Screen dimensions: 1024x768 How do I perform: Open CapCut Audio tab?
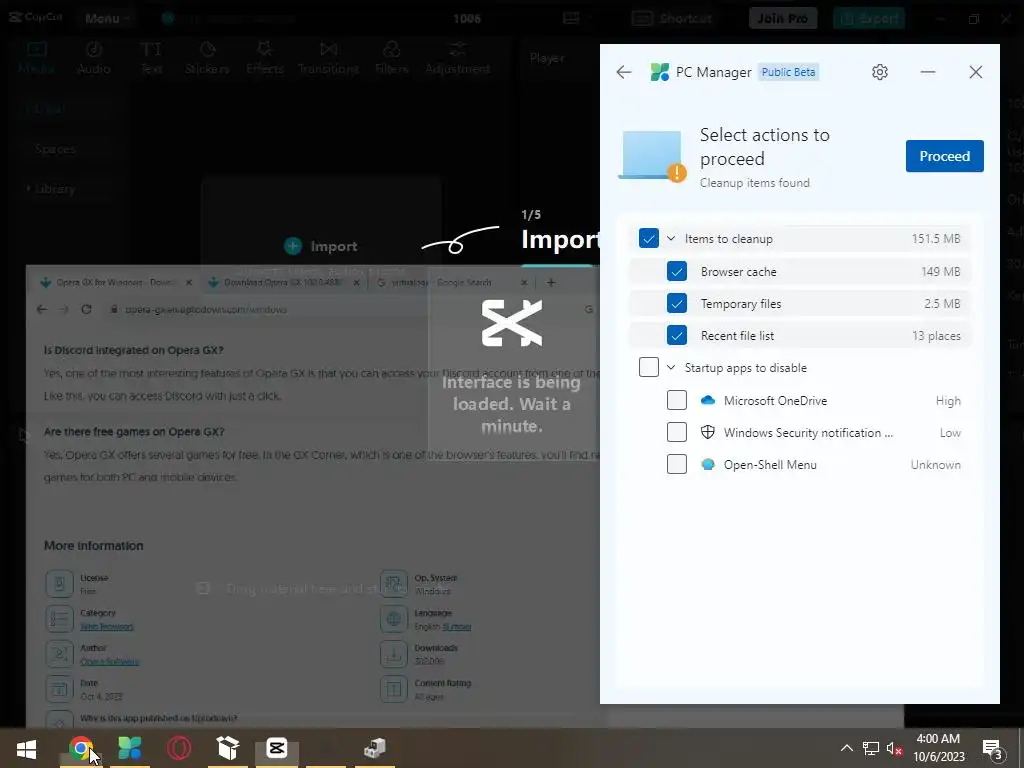[x=94, y=58]
